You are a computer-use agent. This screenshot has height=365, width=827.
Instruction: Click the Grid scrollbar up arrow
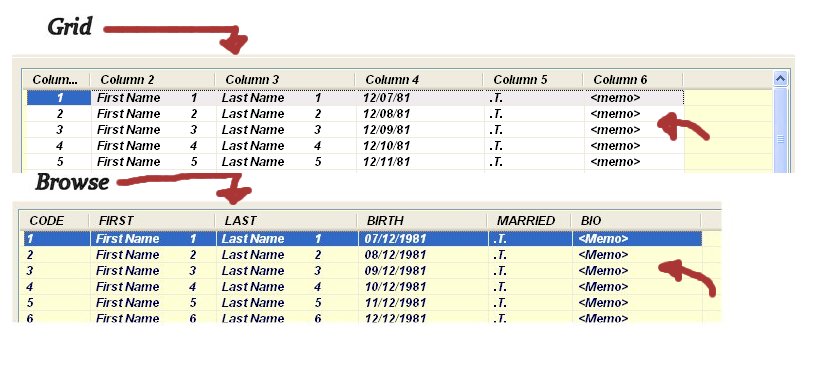(x=781, y=79)
